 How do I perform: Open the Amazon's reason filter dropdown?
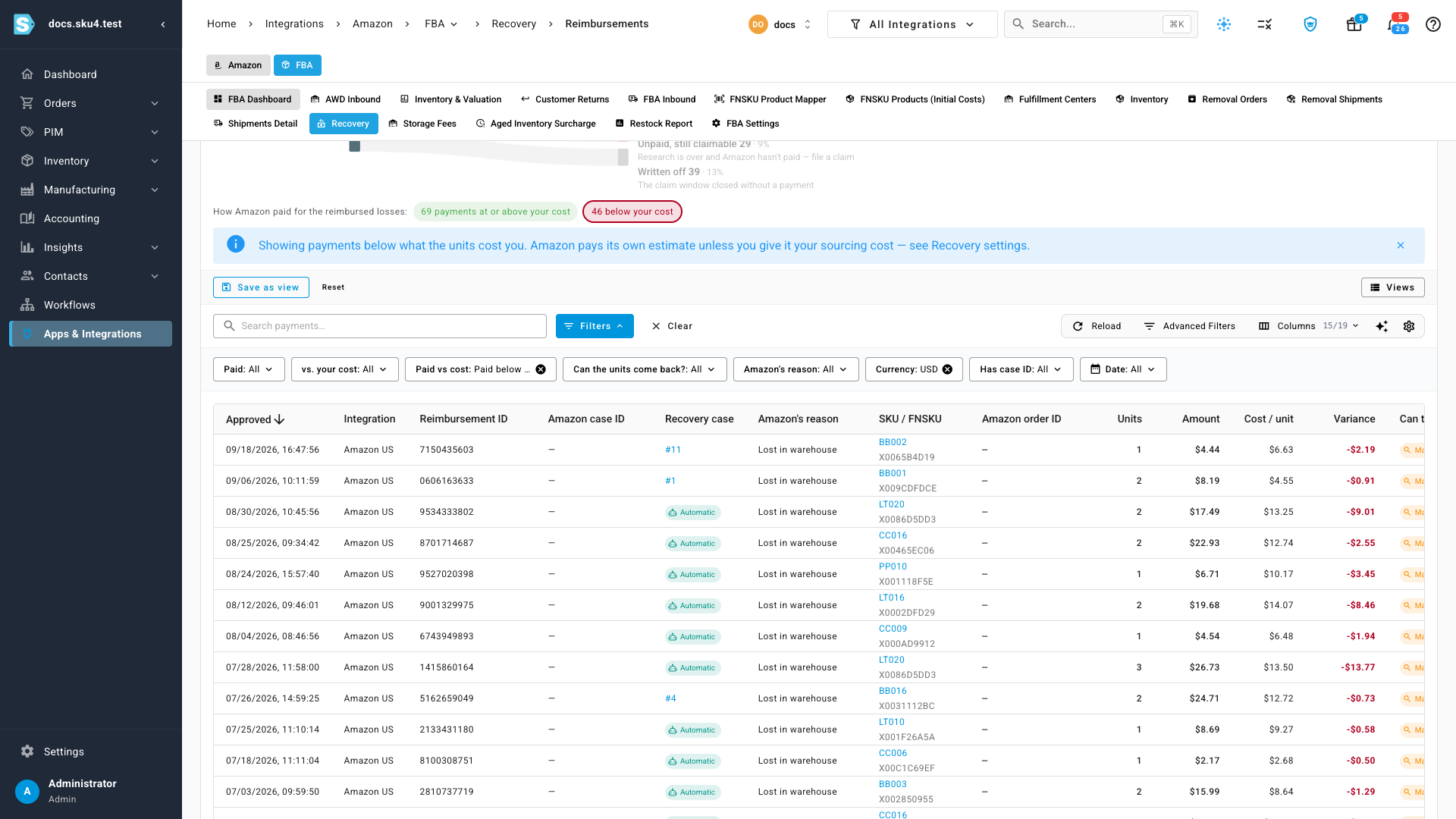(795, 369)
